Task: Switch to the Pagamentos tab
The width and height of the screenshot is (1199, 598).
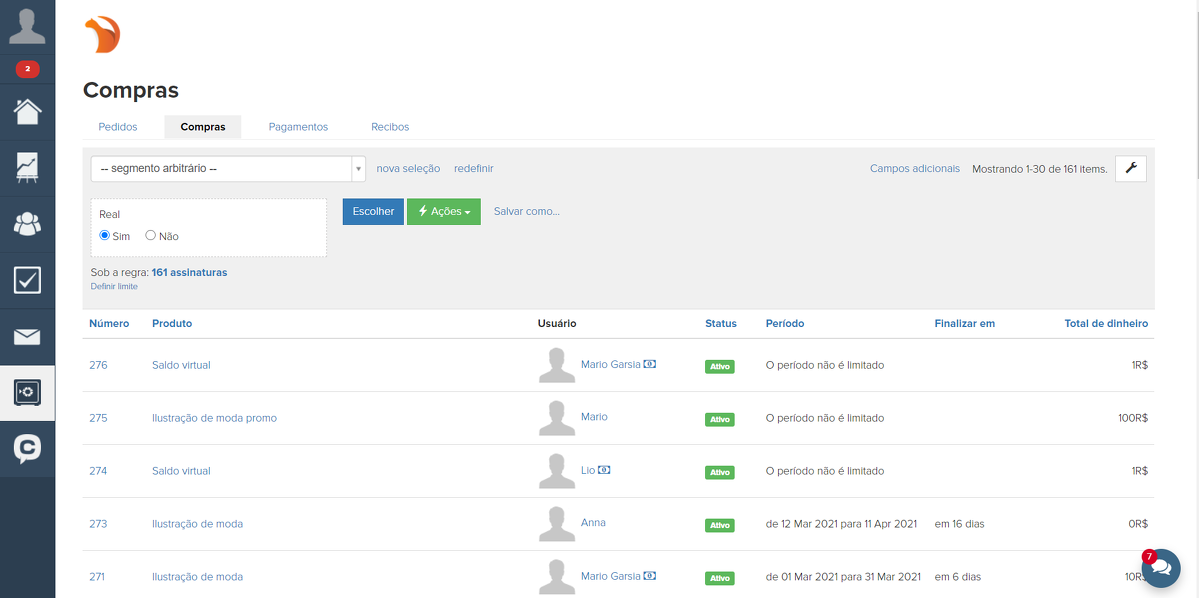Action: click(x=298, y=127)
